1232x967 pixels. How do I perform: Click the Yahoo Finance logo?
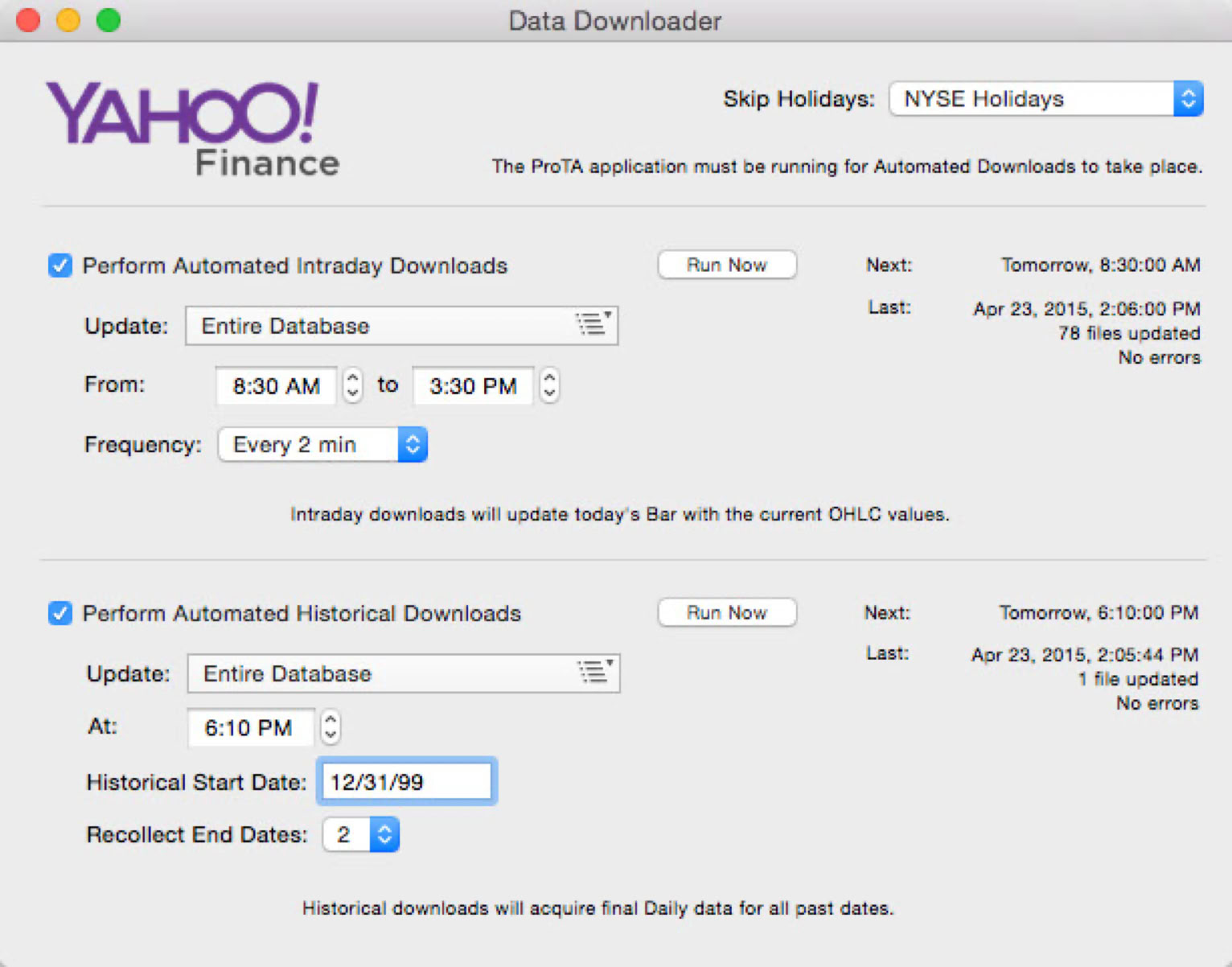click(x=192, y=129)
